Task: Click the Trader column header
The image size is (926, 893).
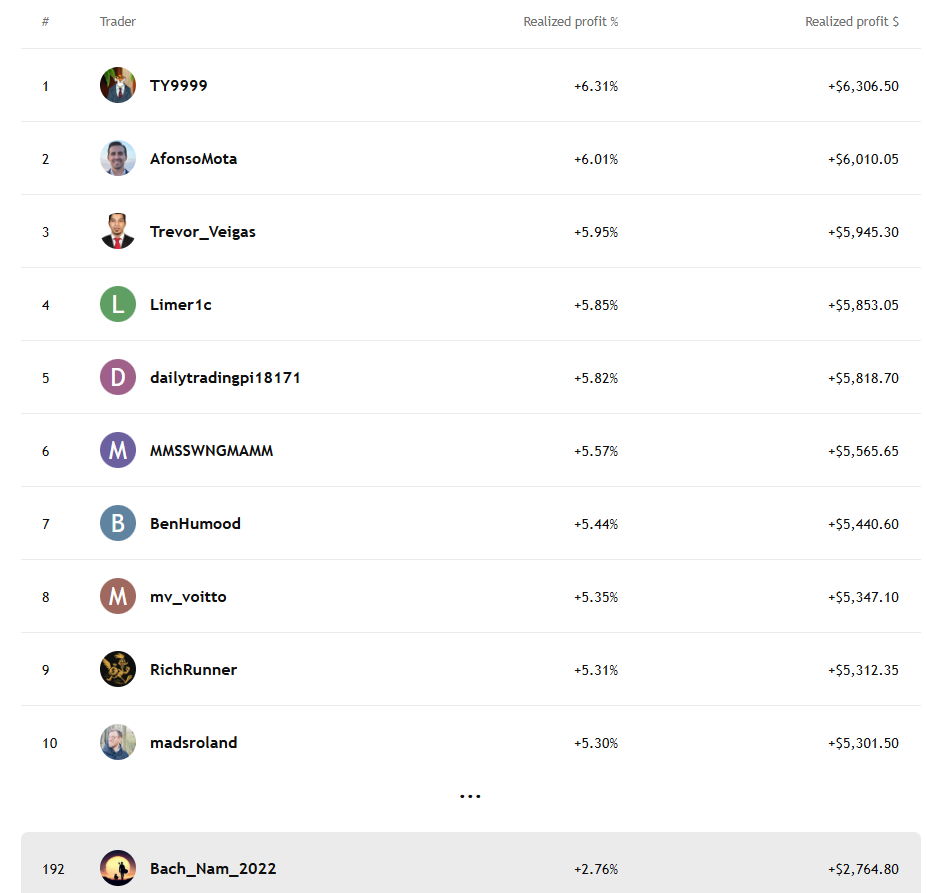Action: (x=118, y=22)
